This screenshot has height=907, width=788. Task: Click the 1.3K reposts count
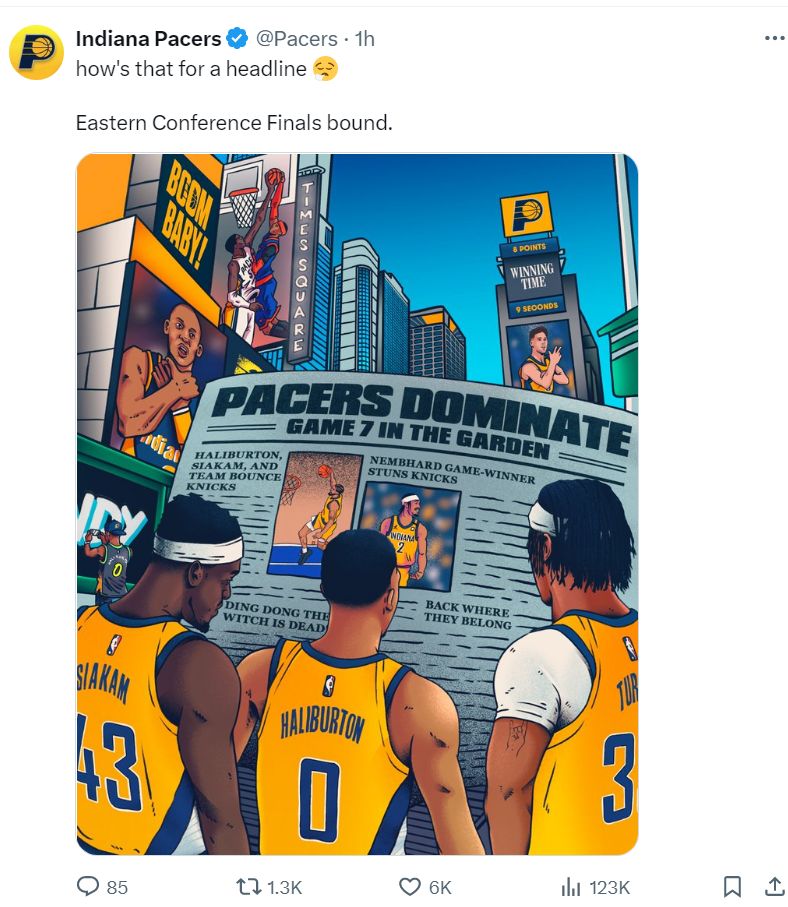coord(285,887)
